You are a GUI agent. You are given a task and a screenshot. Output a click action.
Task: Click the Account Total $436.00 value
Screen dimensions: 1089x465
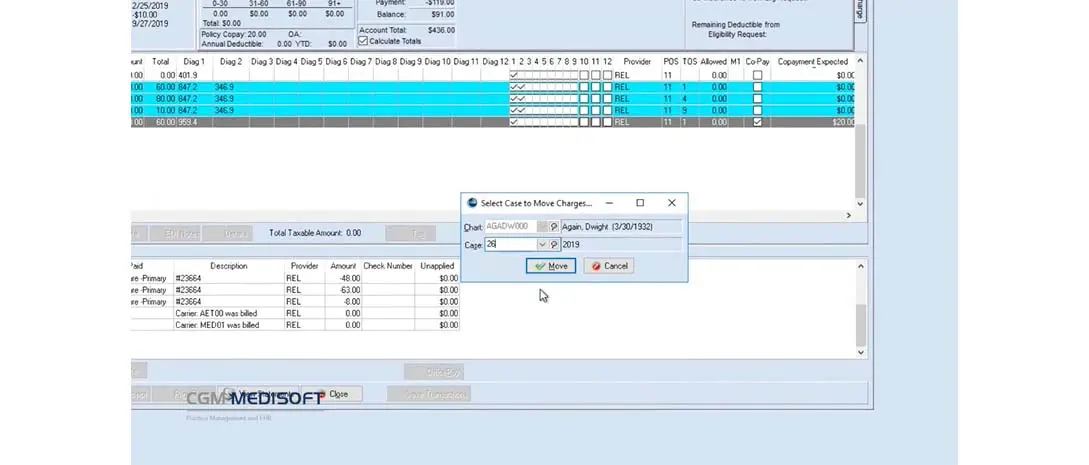(442, 31)
